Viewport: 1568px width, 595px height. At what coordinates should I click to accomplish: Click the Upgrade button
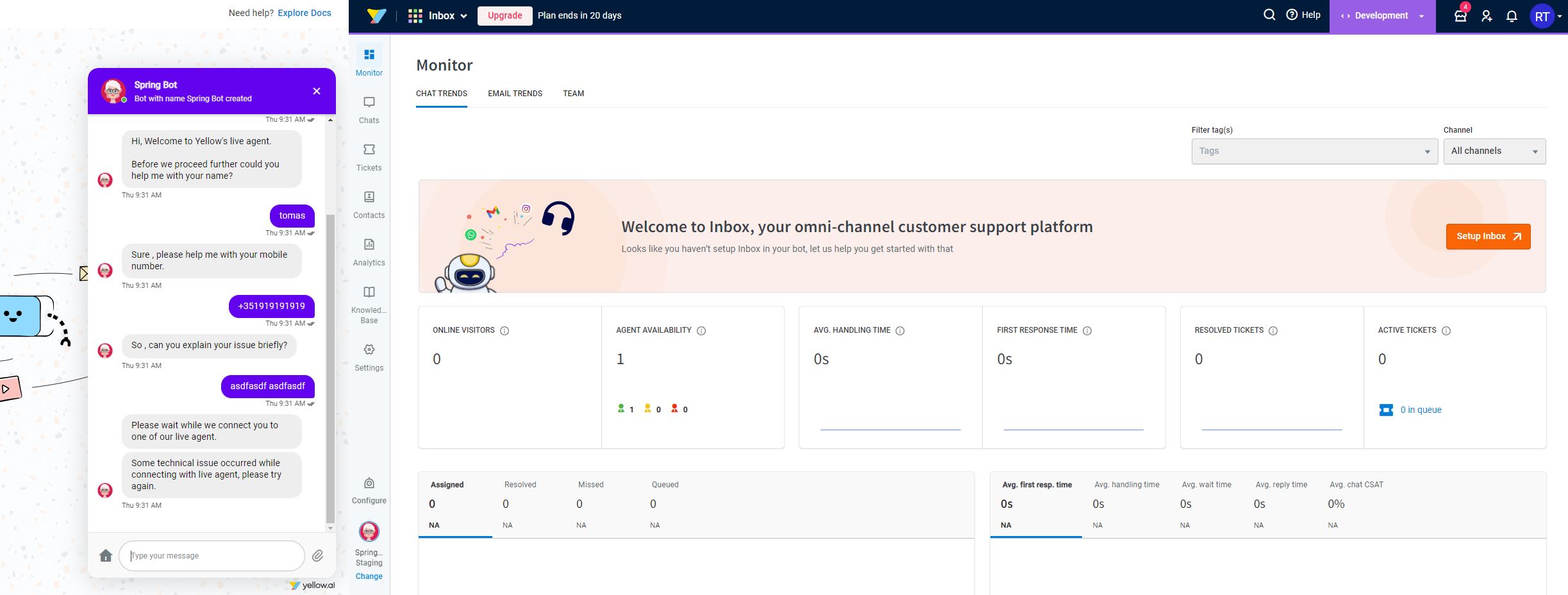pyautogui.click(x=505, y=15)
